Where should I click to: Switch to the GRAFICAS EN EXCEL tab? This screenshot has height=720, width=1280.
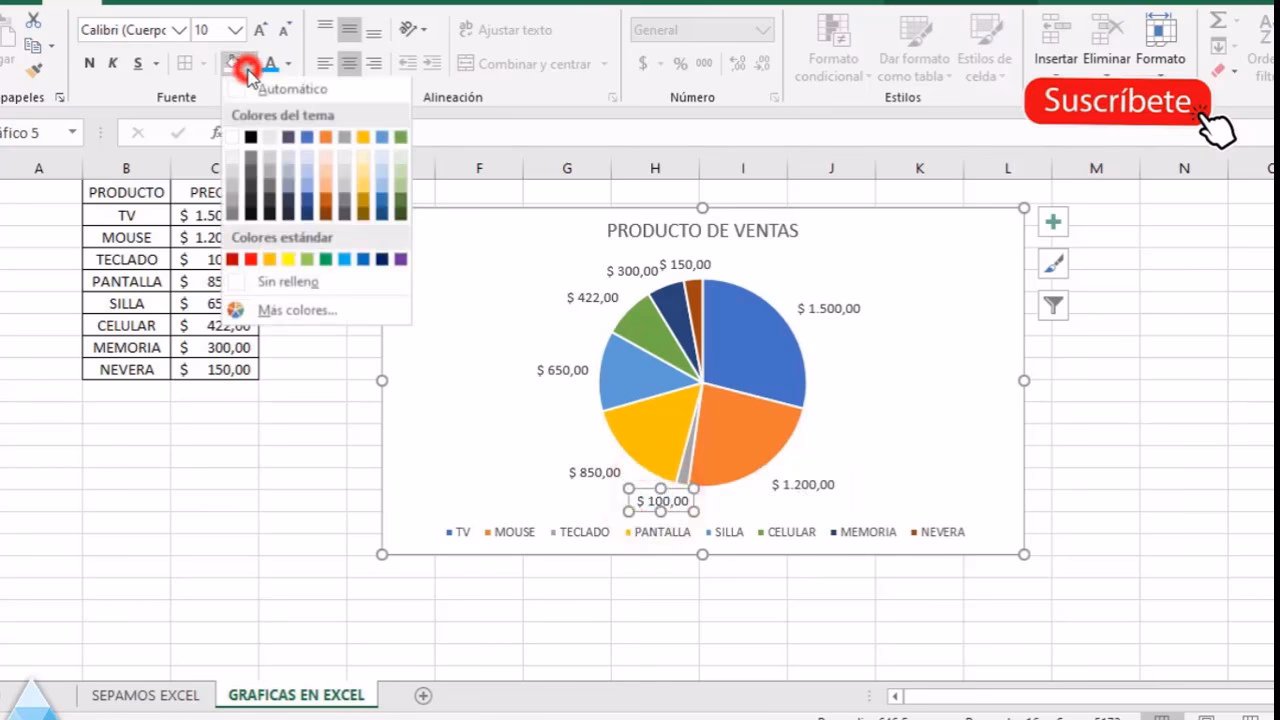295,694
